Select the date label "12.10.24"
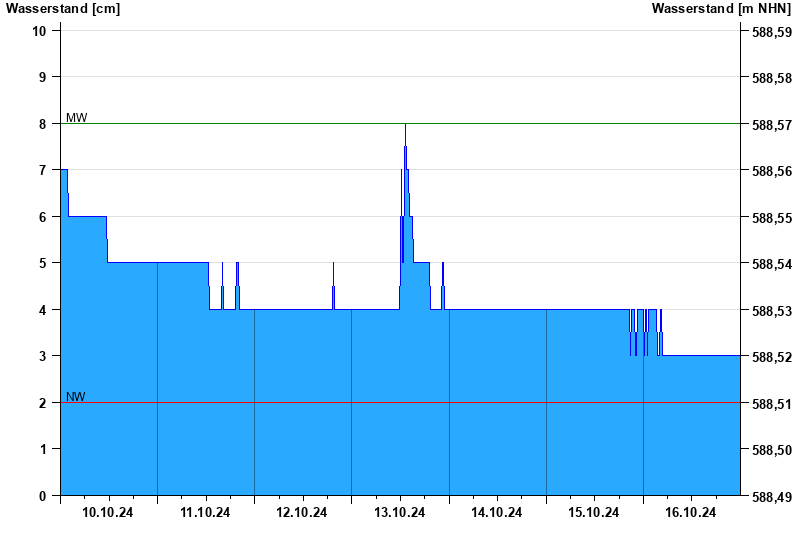The height and width of the screenshot is (550, 800). [302, 512]
